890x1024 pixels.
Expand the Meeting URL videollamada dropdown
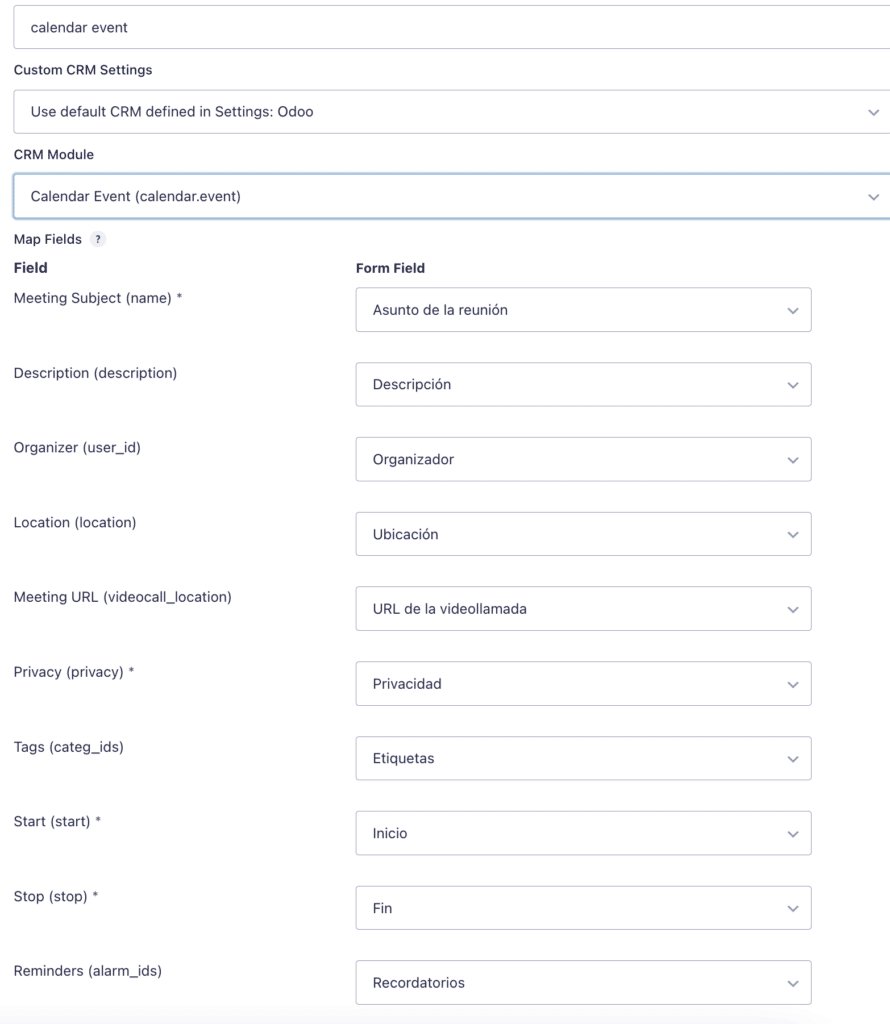click(582, 609)
